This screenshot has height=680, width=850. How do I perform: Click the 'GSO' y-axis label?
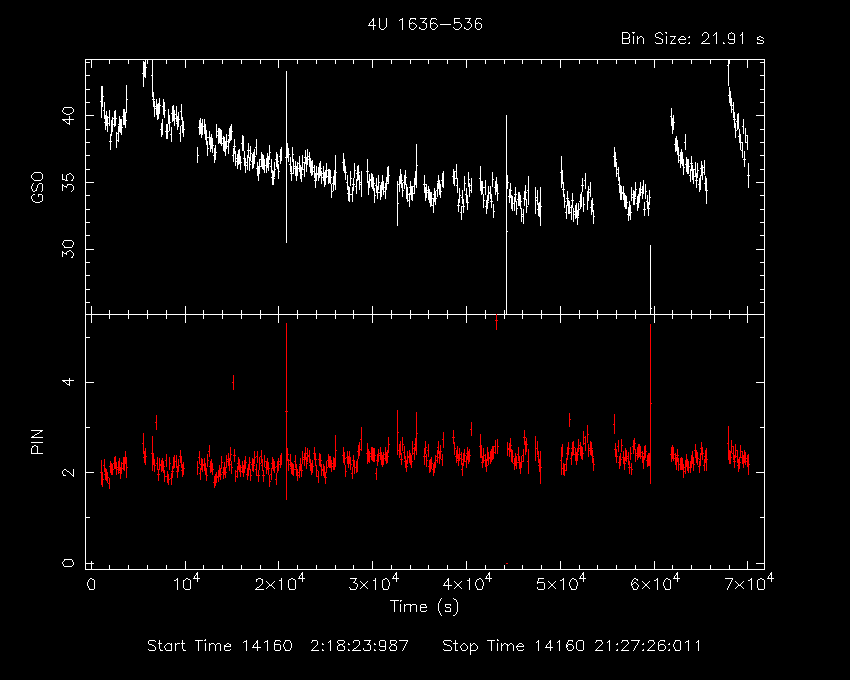point(37,187)
